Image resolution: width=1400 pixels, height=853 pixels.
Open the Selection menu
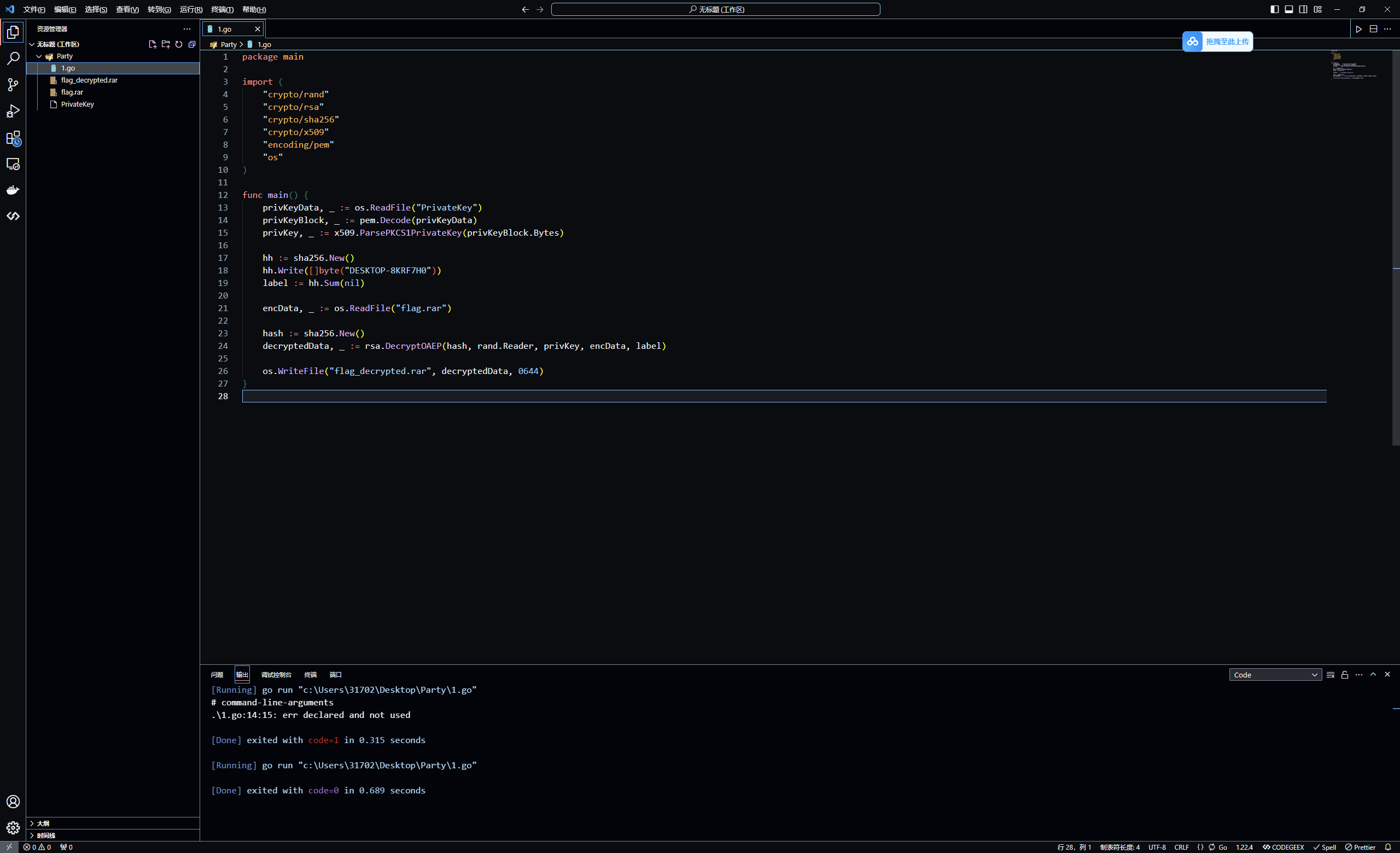(96, 10)
